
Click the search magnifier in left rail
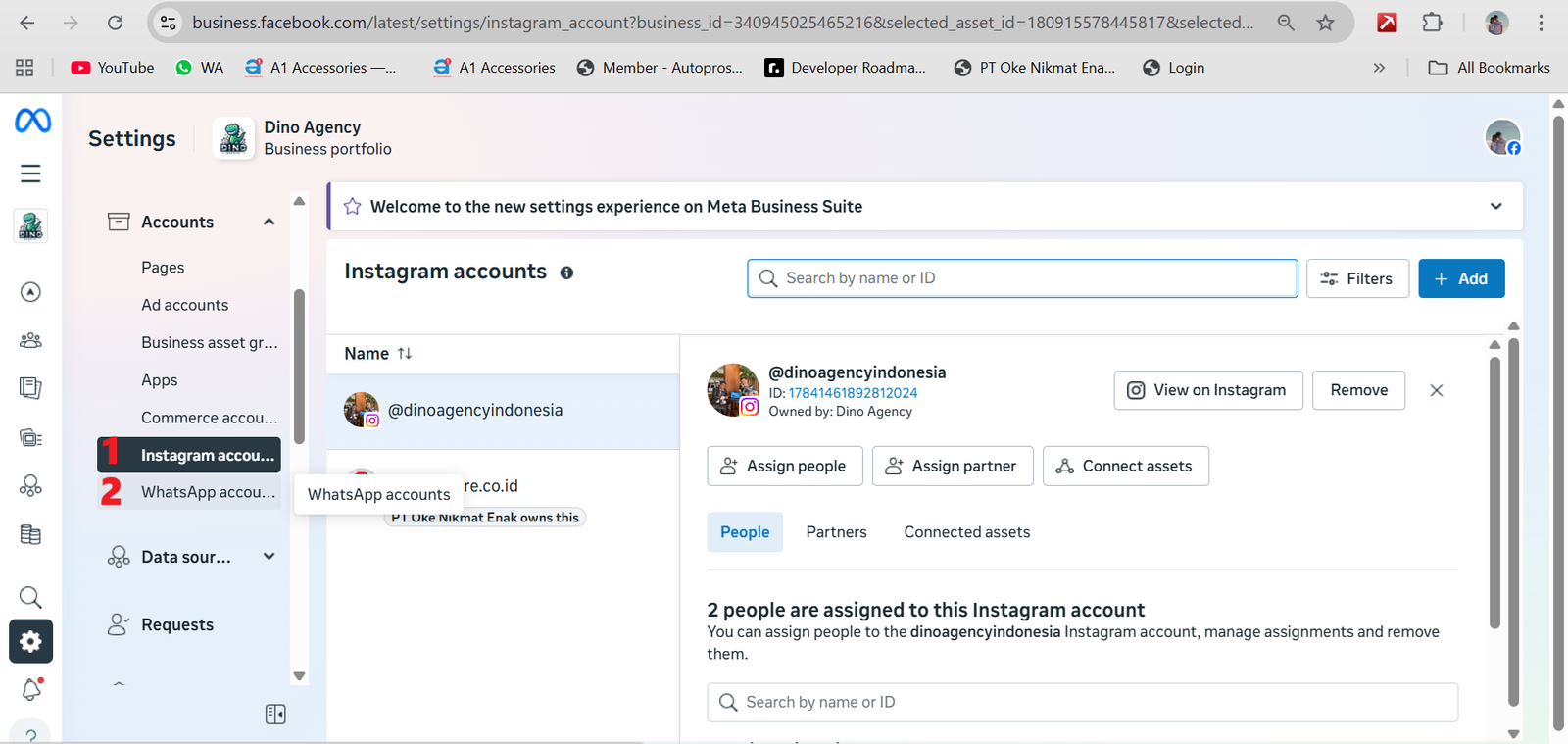click(x=30, y=597)
